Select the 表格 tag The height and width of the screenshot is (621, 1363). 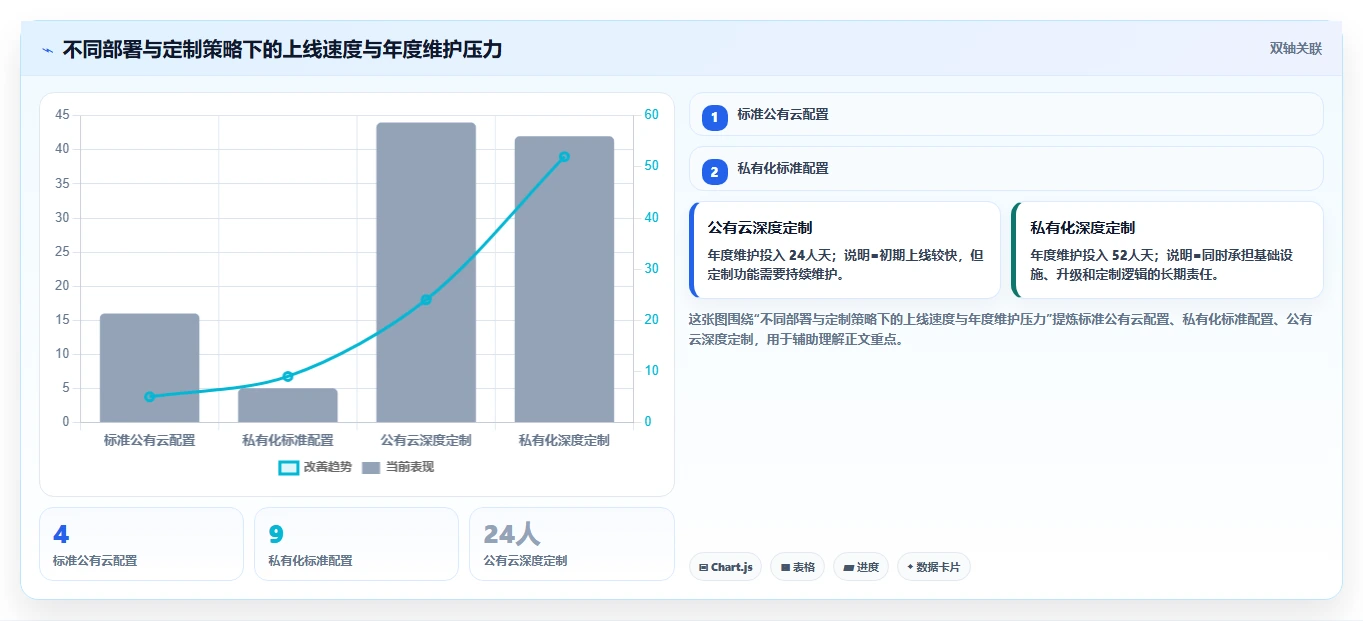pos(797,567)
